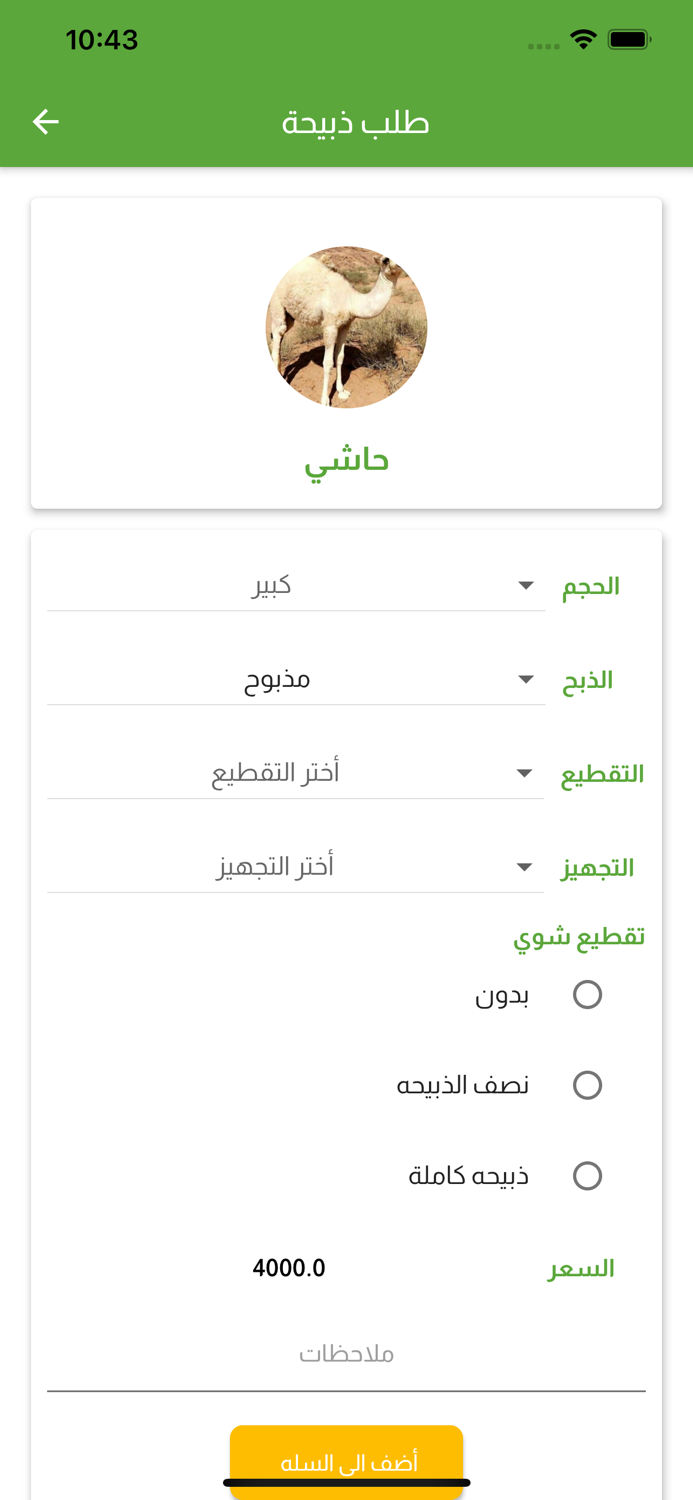693x1500 pixels.
Task: Expand the أختر التقطيع dropdown
Action: coord(295,772)
